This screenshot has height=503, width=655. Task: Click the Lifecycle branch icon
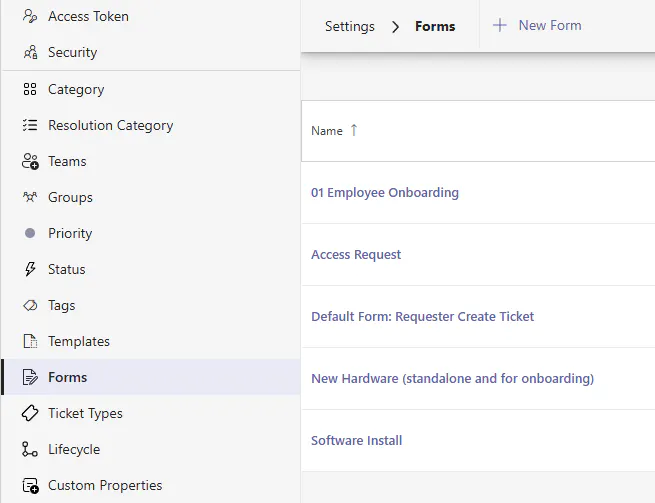pyautogui.click(x=30, y=449)
